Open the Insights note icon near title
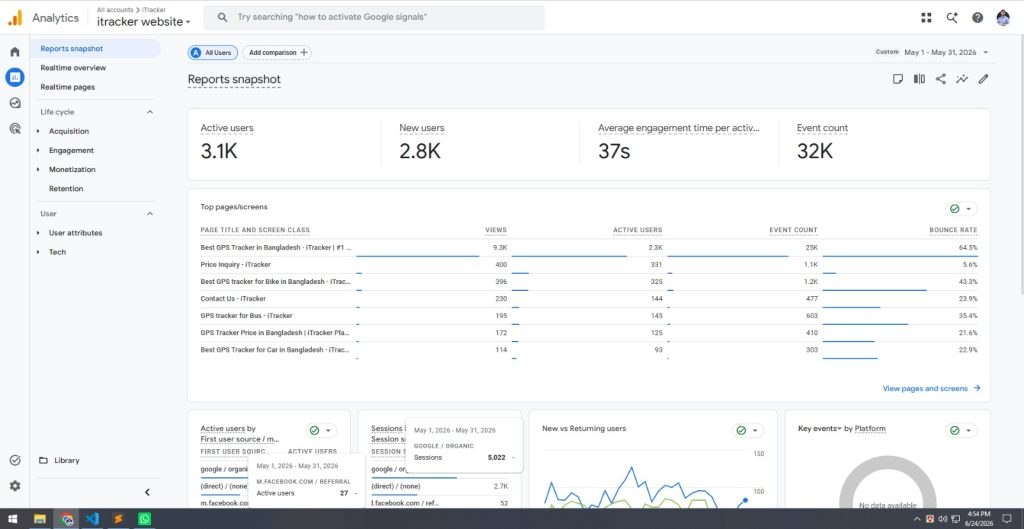This screenshot has height=529, width=1024. (x=898, y=79)
